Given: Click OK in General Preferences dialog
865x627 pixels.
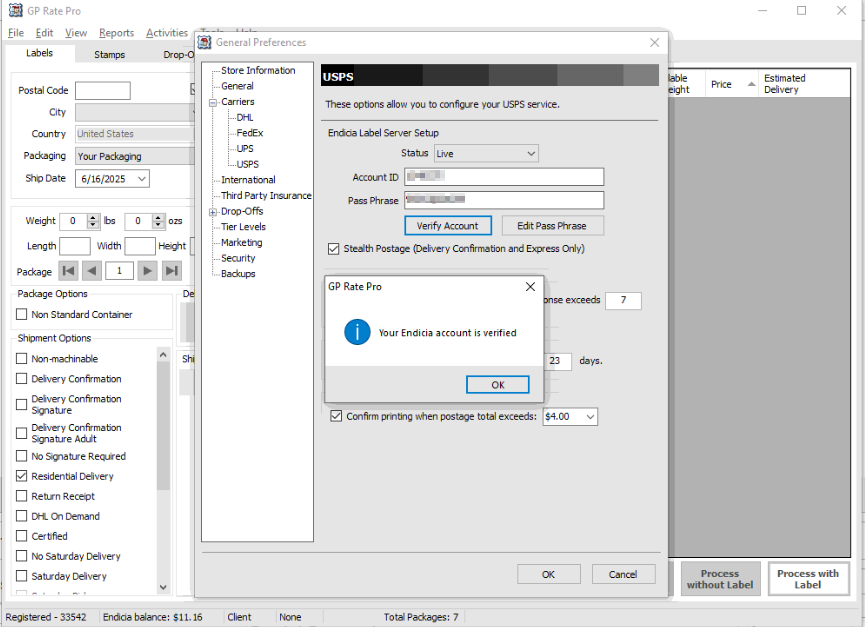Looking at the screenshot, I should point(548,574).
